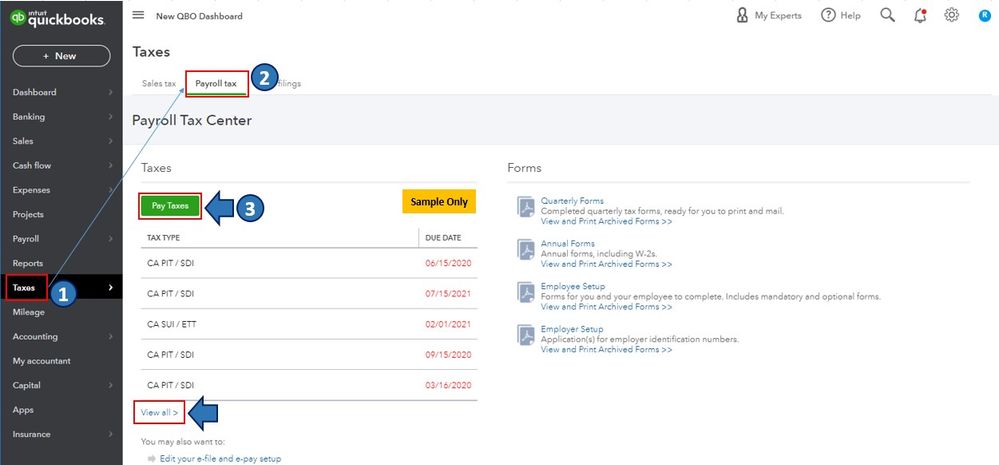Image resolution: width=999 pixels, height=465 pixels.
Task: Open Edit your e-file and e-pay setup
Action: click(220, 459)
